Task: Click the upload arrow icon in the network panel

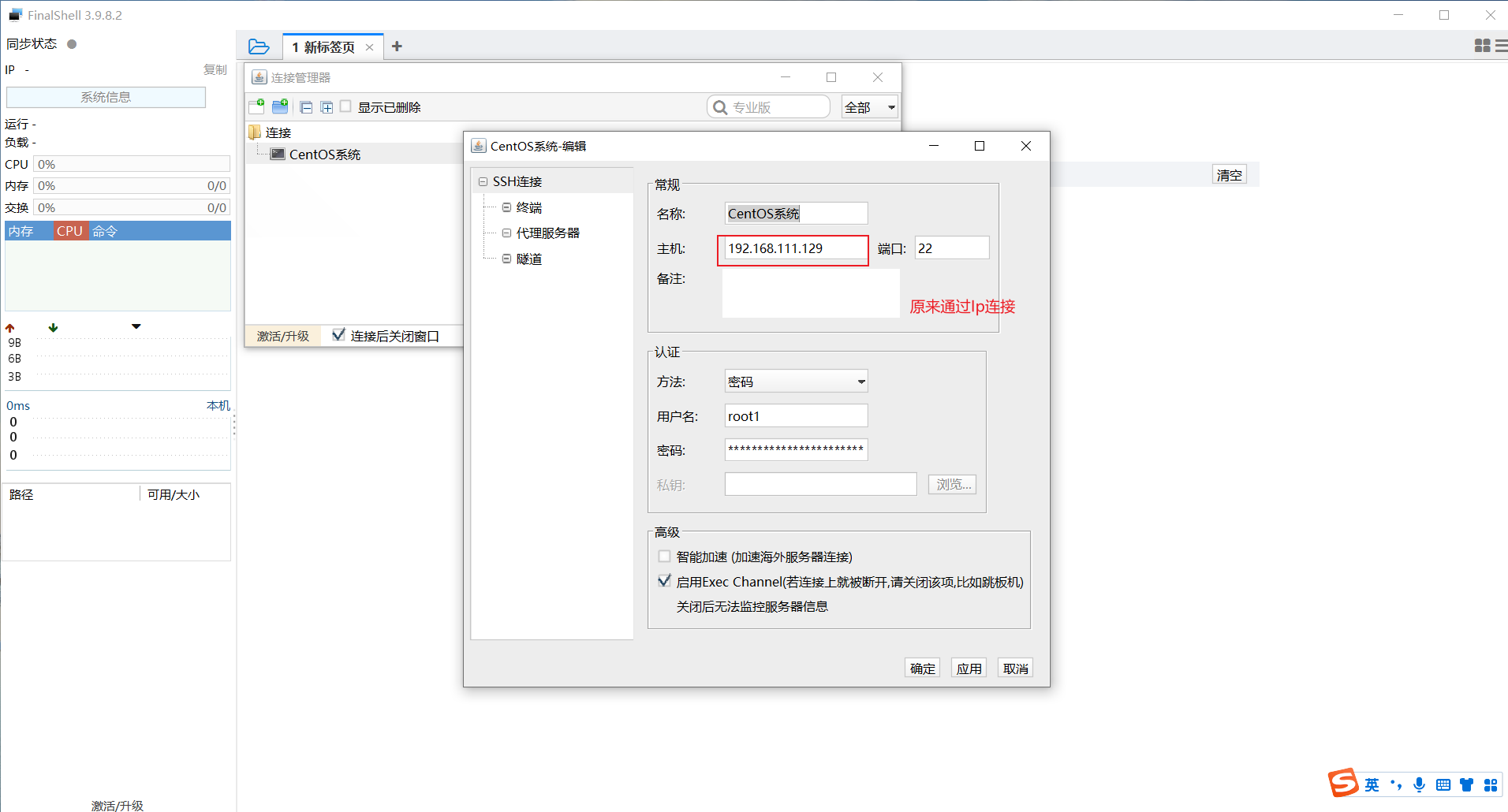Action: 10,328
